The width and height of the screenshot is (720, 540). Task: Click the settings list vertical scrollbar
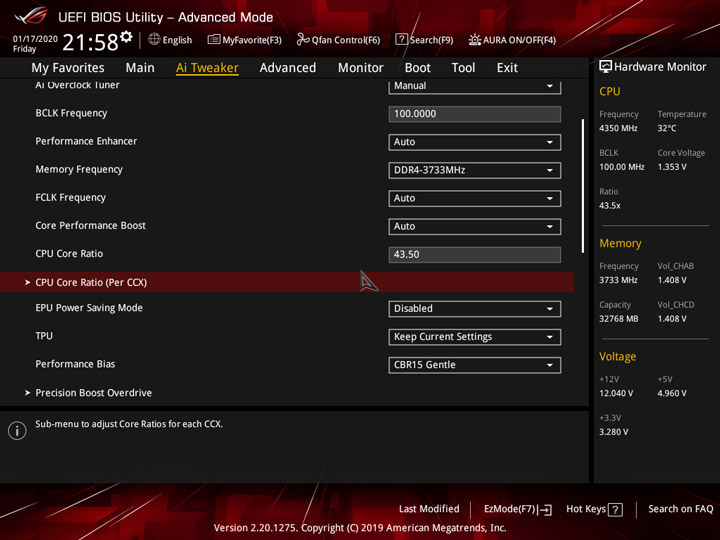[583, 186]
